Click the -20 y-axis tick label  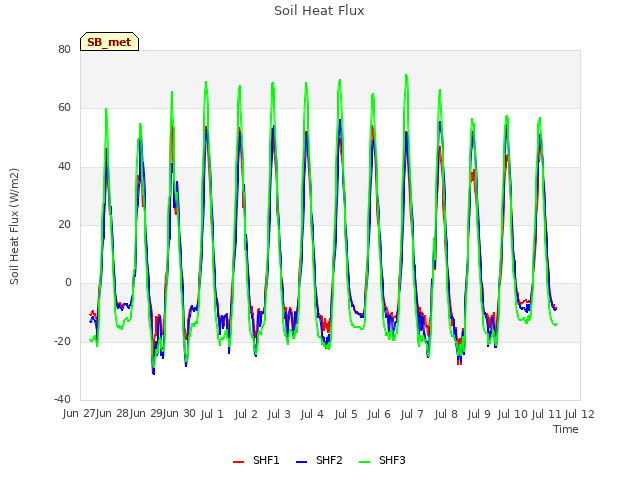(x=63, y=341)
